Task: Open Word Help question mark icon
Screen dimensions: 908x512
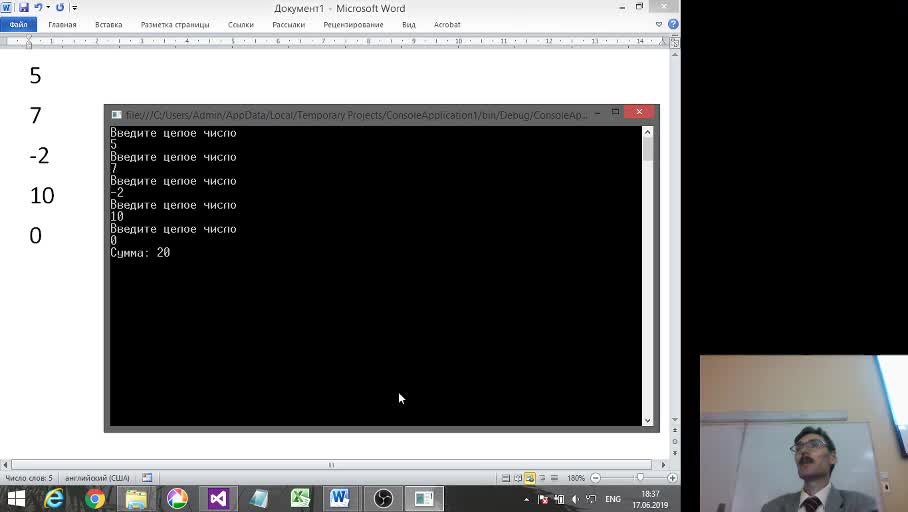Action: point(673,24)
